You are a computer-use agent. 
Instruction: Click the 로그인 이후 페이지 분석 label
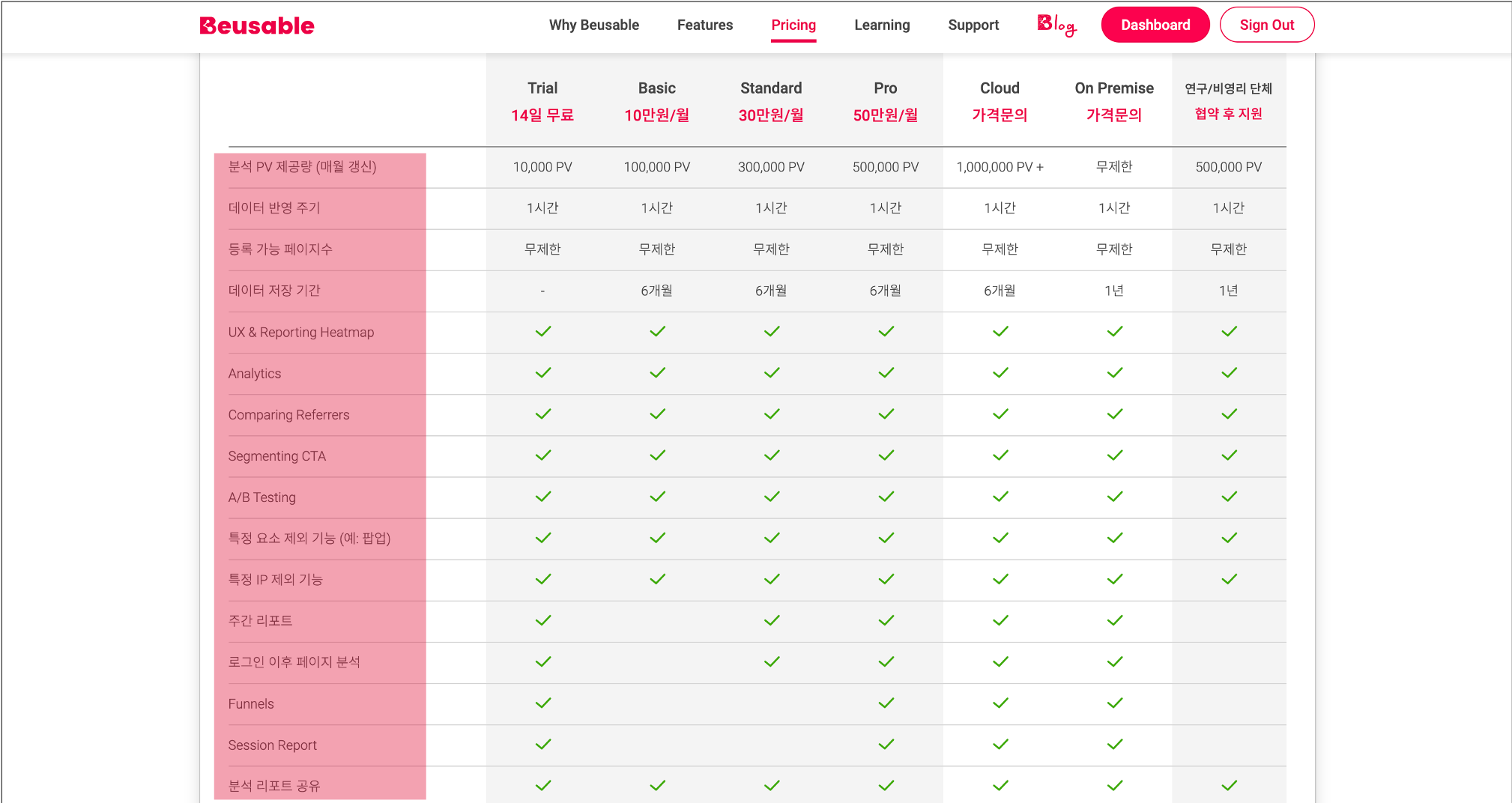[294, 661]
